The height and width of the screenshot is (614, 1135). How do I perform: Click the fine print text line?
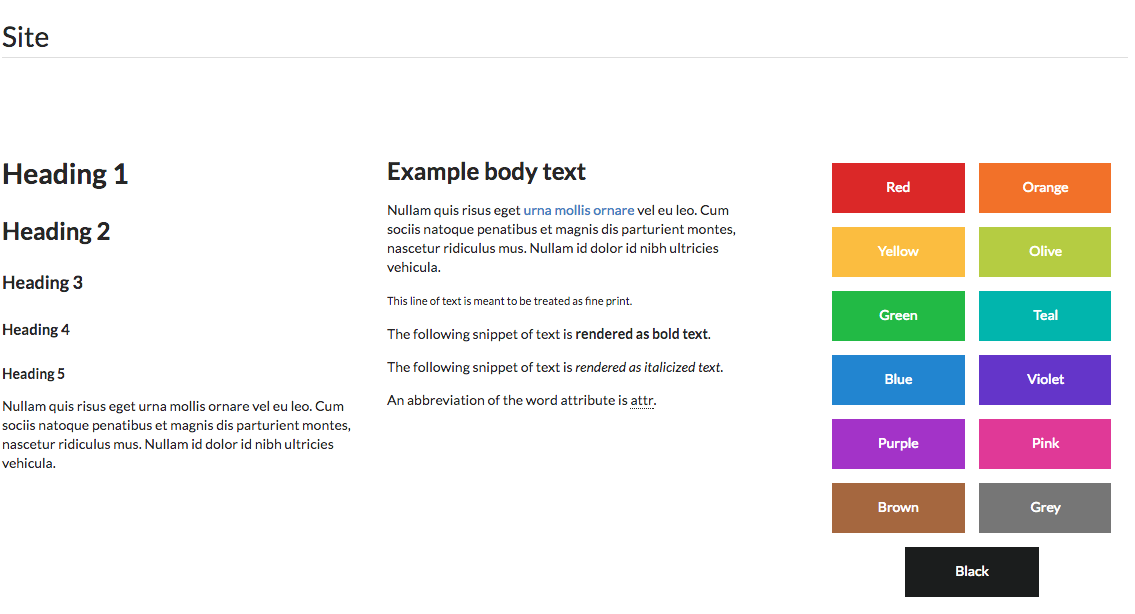509,301
